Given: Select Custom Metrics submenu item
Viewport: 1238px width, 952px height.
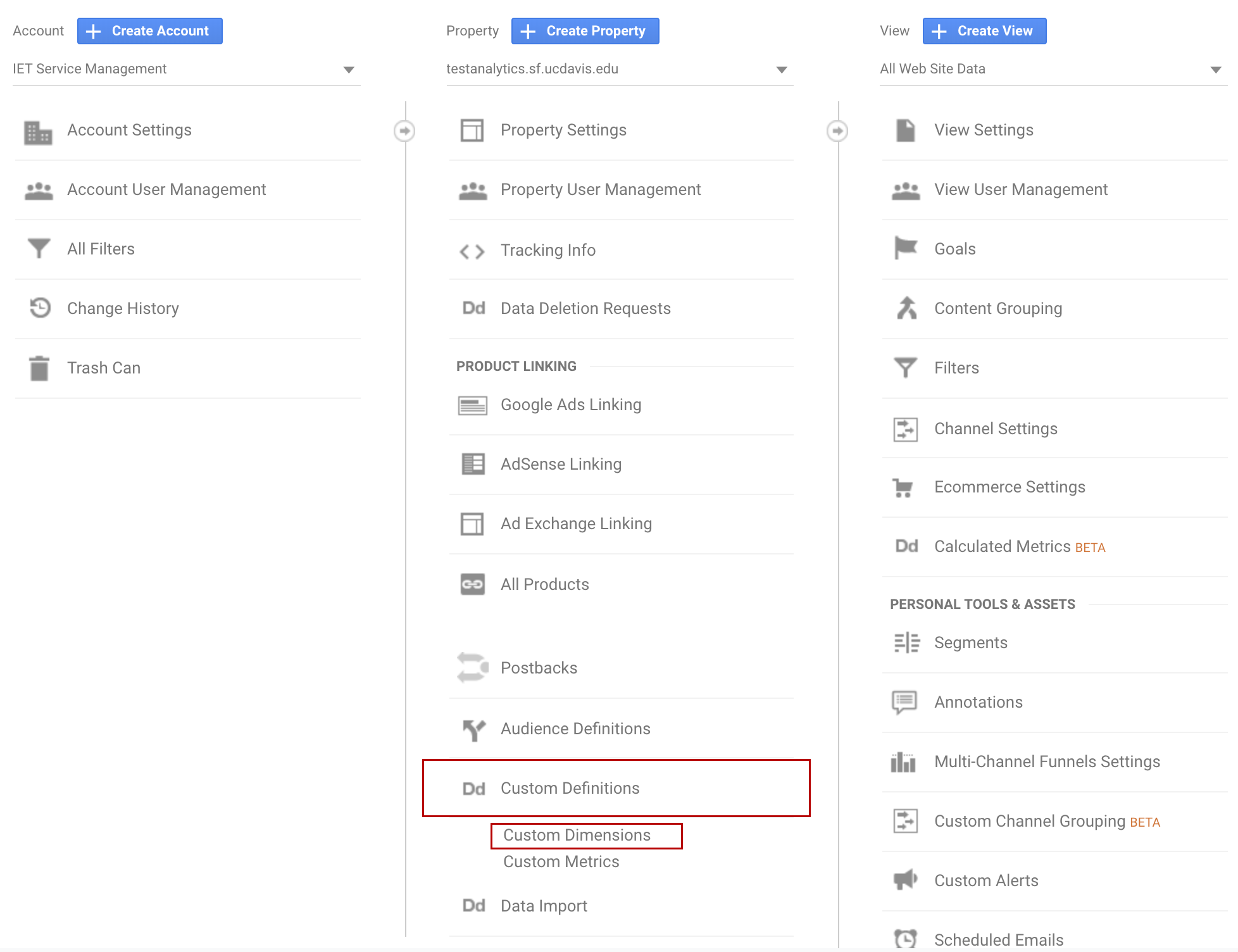Looking at the screenshot, I should [x=561, y=862].
